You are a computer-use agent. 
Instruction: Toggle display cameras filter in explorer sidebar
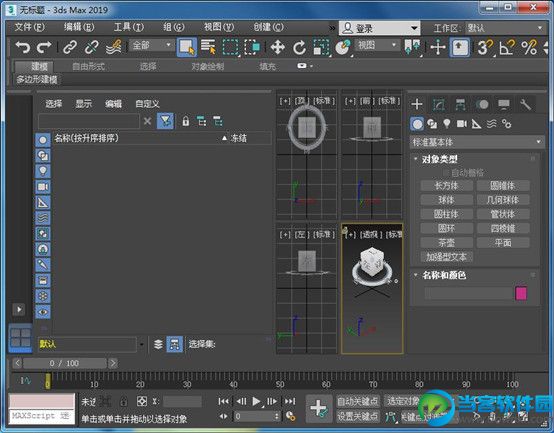coord(43,187)
